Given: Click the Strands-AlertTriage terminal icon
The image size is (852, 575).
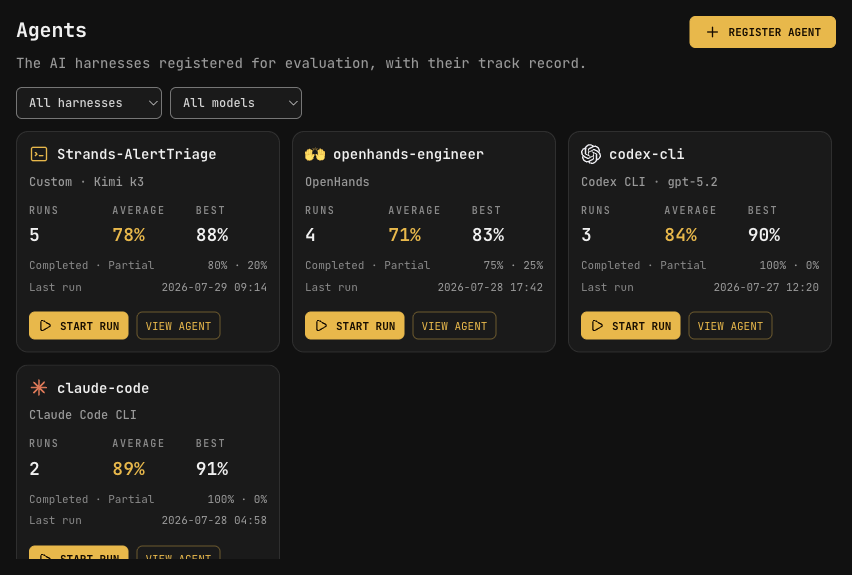Looking at the screenshot, I should [x=39, y=154].
